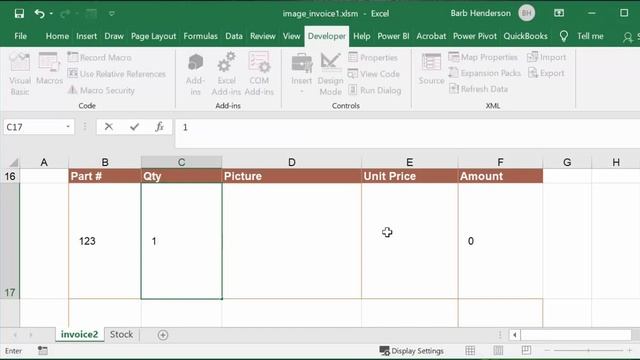
Task: Toggle Design Mode
Action: tap(331, 73)
